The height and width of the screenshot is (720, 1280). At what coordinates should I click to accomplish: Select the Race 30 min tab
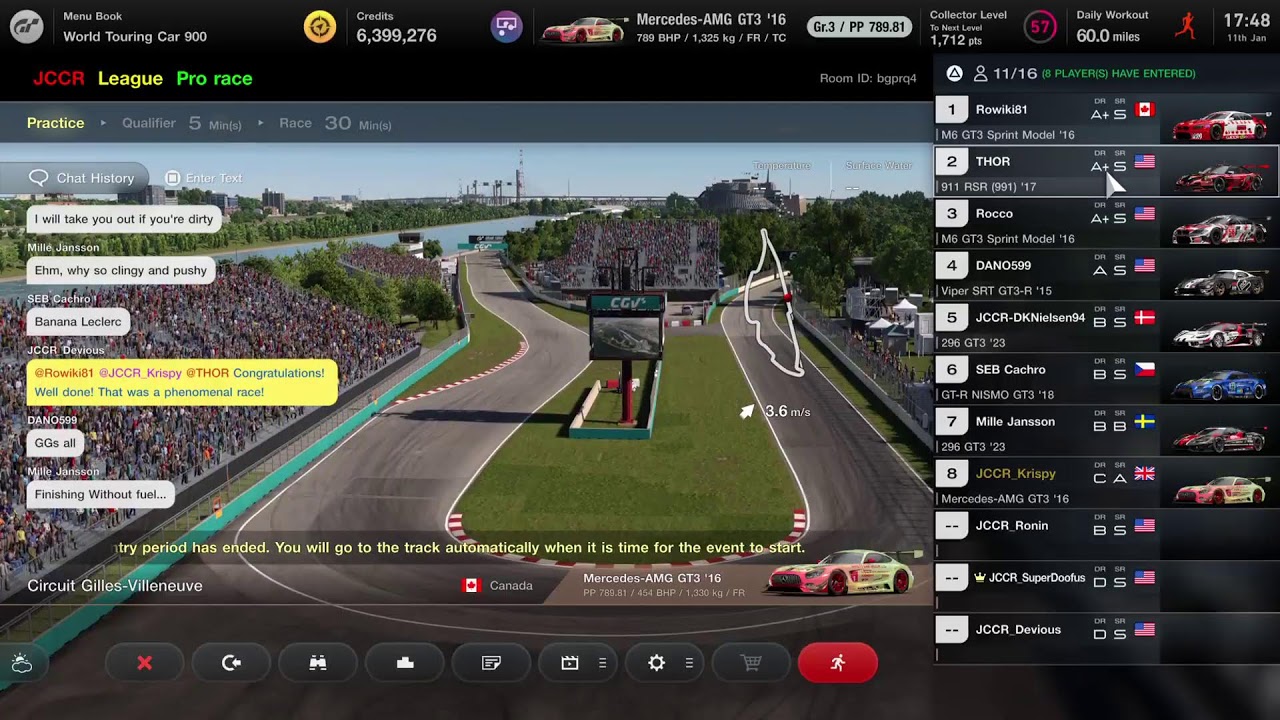pyautogui.click(x=335, y=123)
